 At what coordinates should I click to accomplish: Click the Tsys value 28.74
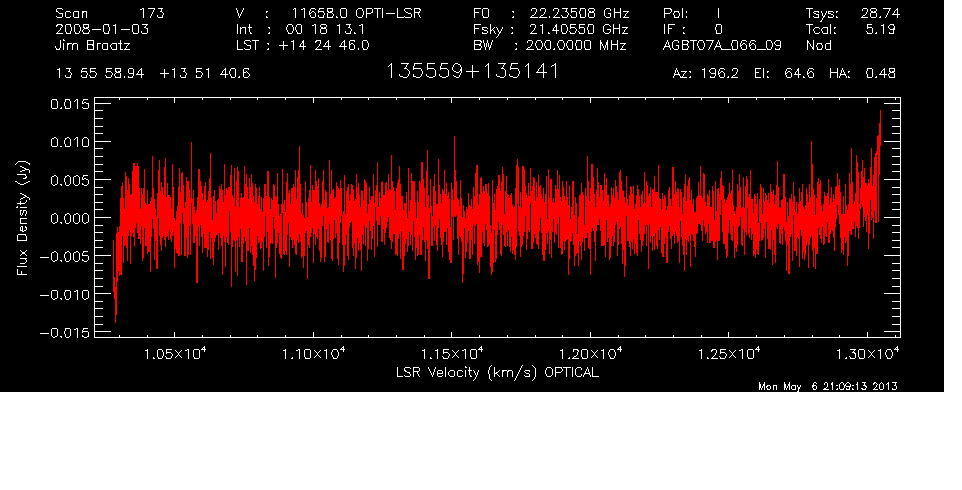pos(880,13)
